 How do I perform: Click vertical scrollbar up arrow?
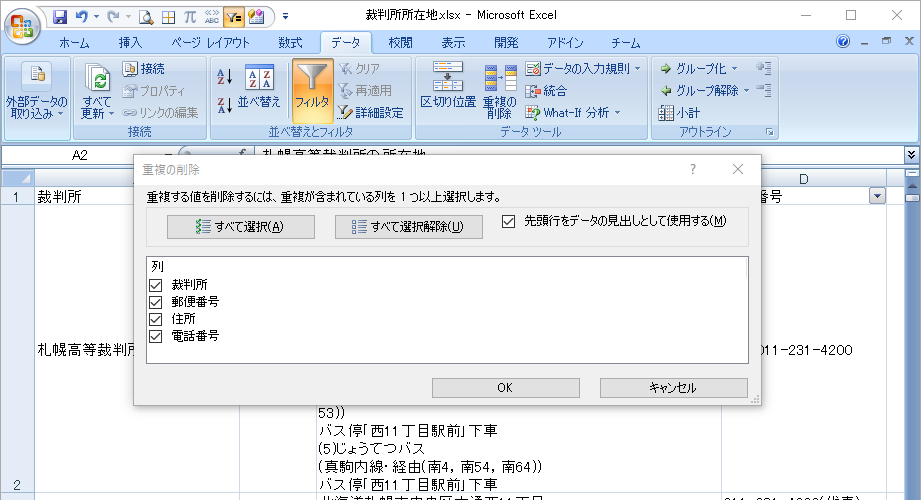[912, 186]
